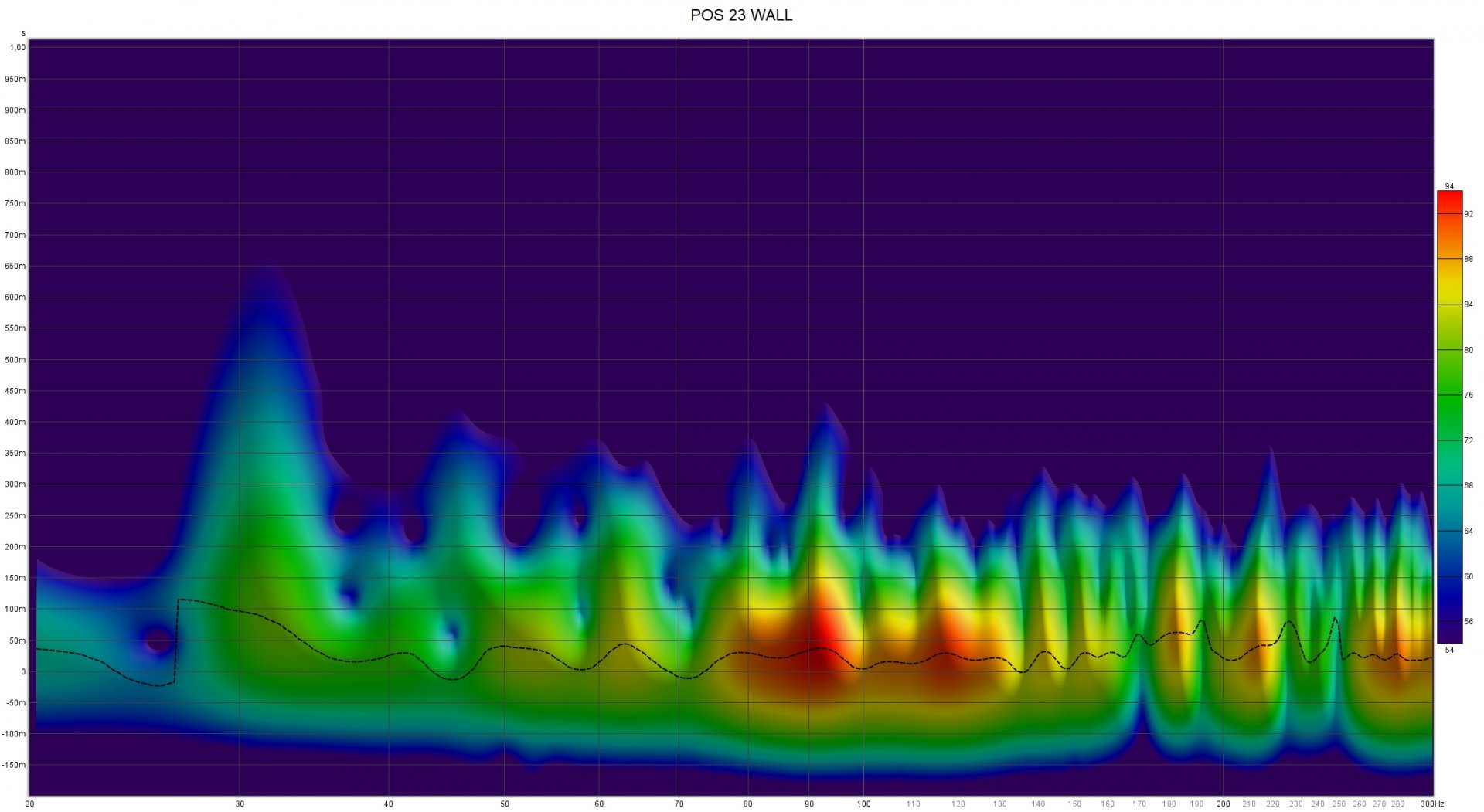Click the 54 label below the color scale

(x=1449, y=651)
